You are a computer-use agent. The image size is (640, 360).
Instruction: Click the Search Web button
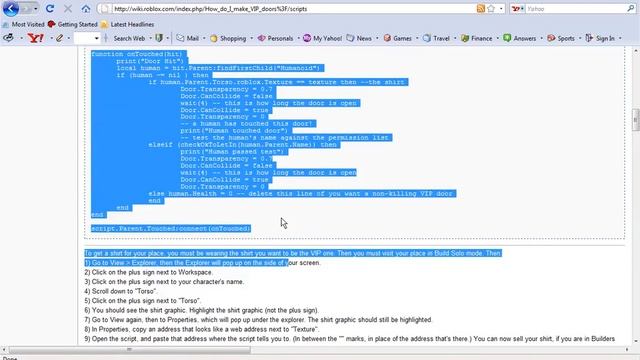129,38
